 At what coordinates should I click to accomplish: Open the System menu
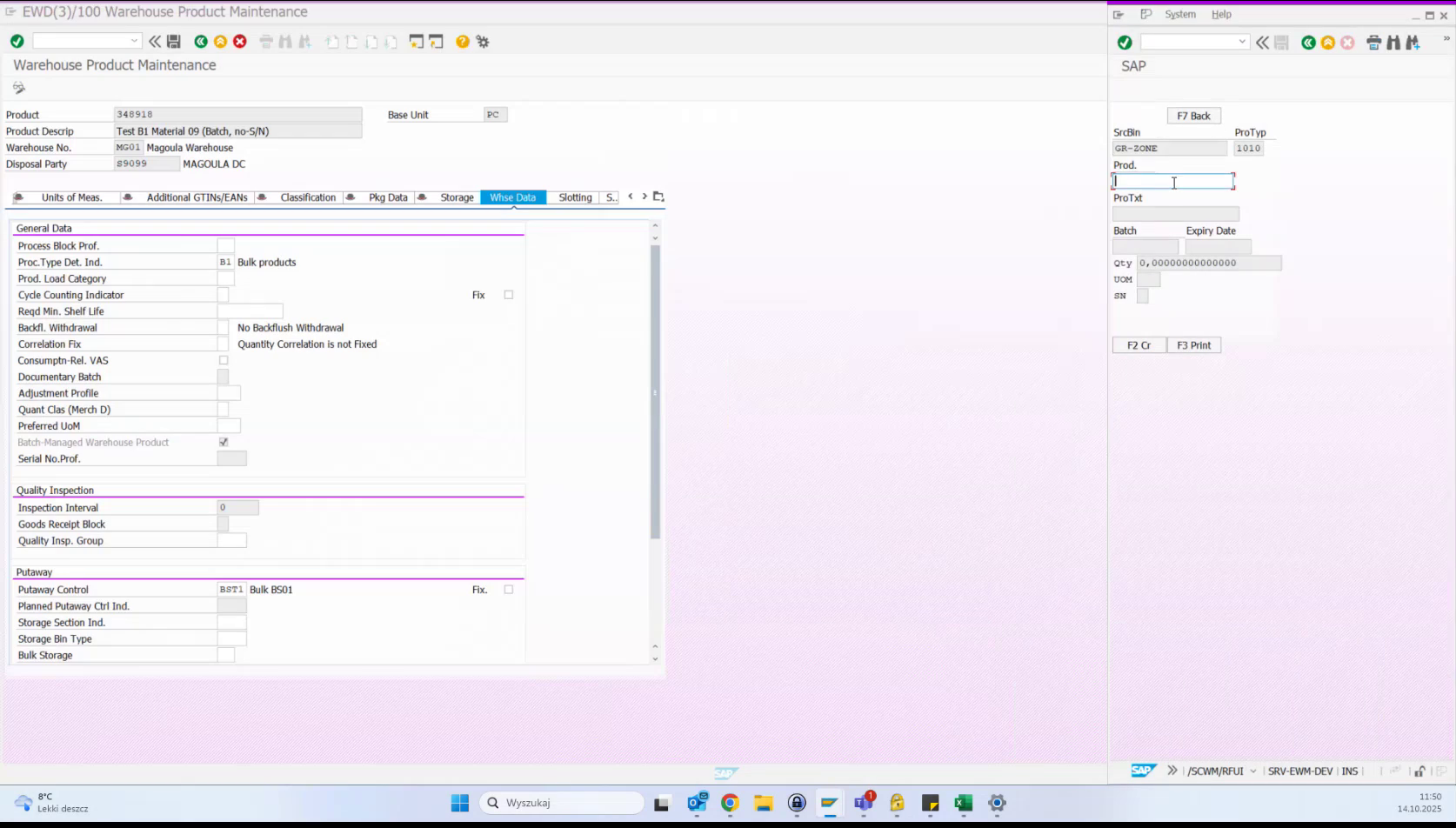click(x=1180, y=14)
